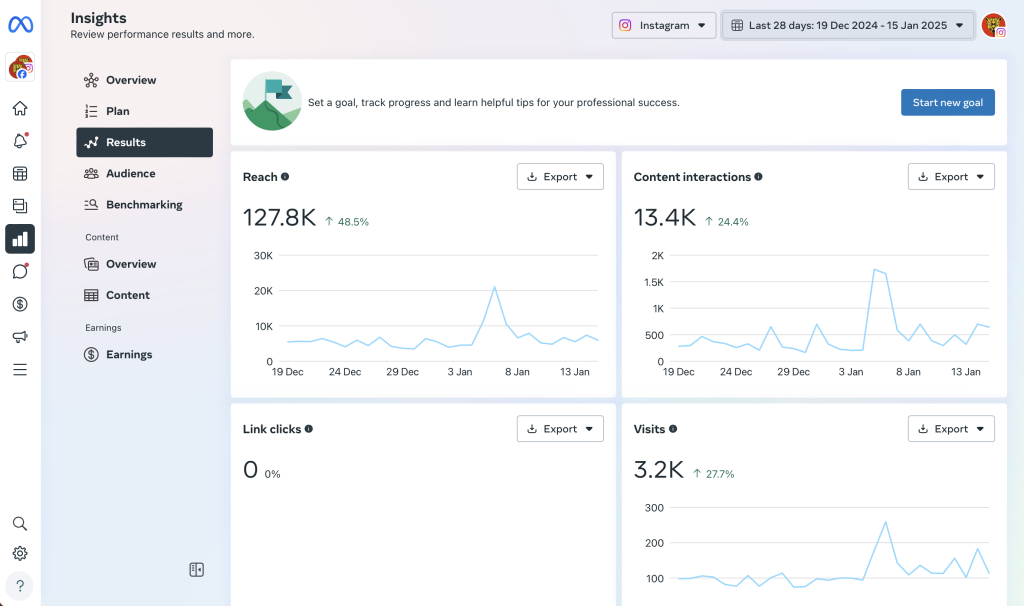Open the Monetization dollar icon in left rail
The width and height of the screenshot is (1024, 606).
20,304
